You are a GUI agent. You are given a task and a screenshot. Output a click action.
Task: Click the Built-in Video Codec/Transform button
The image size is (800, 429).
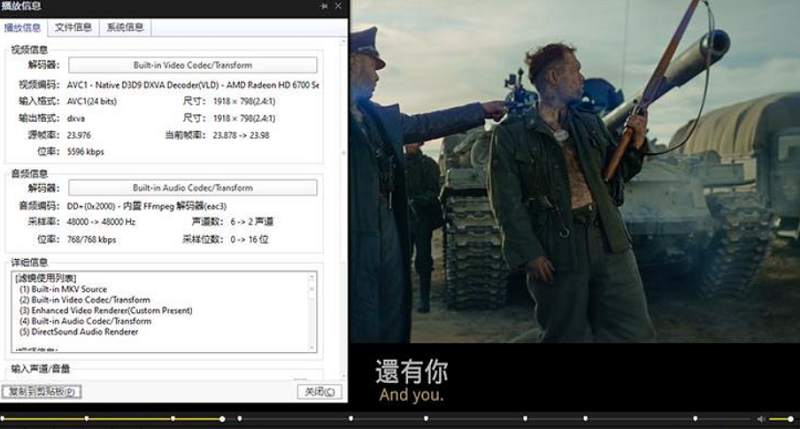pyautogui.click(x=192, y=66)
